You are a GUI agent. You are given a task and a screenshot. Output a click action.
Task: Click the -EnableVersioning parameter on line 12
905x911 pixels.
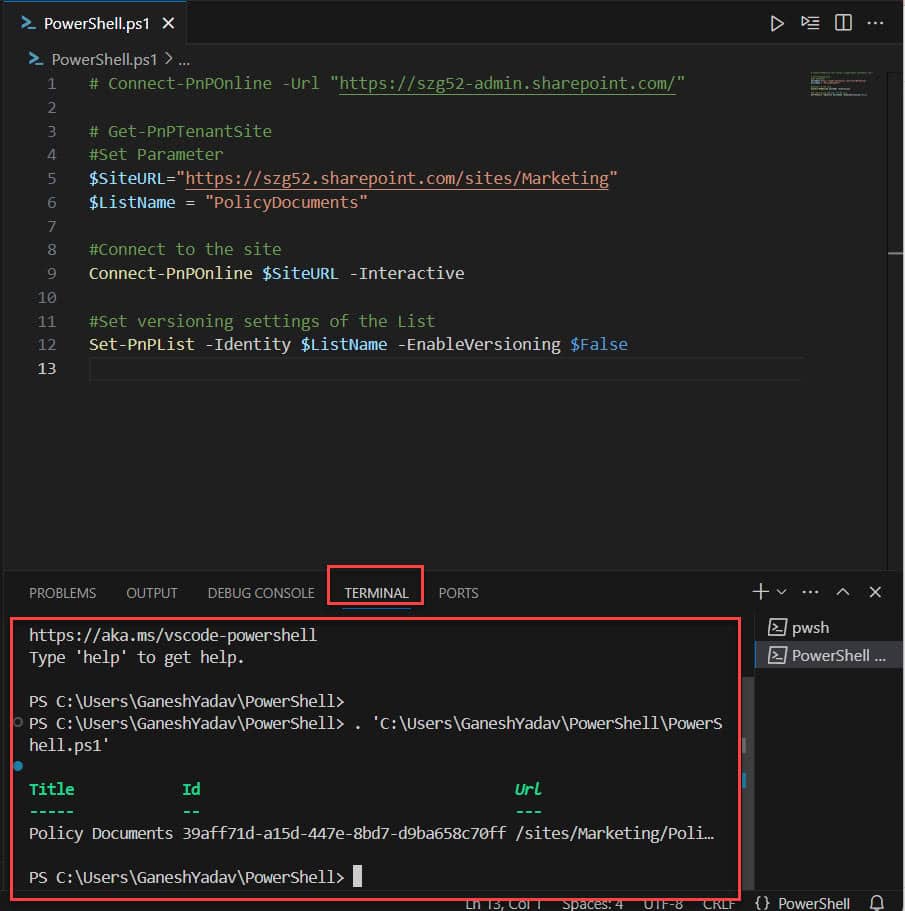click(x=479, y=344)
